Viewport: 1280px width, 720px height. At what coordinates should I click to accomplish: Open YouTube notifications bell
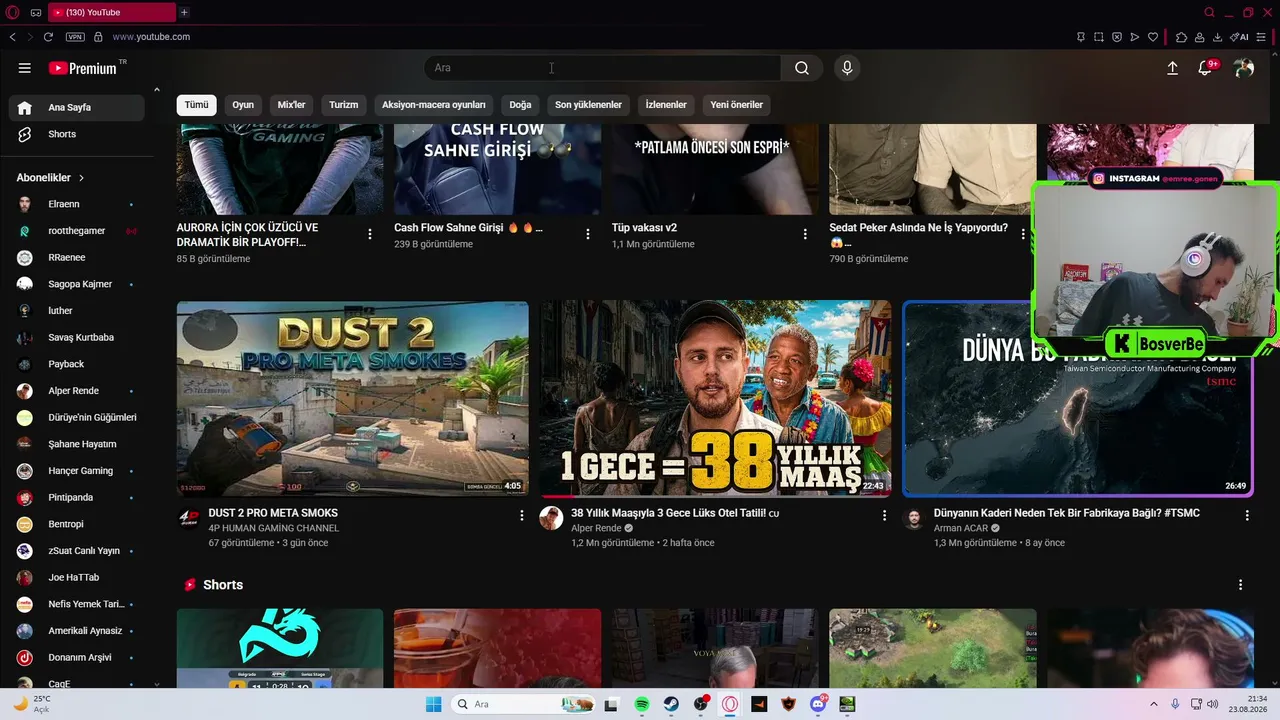click(x=1205, y=68)
